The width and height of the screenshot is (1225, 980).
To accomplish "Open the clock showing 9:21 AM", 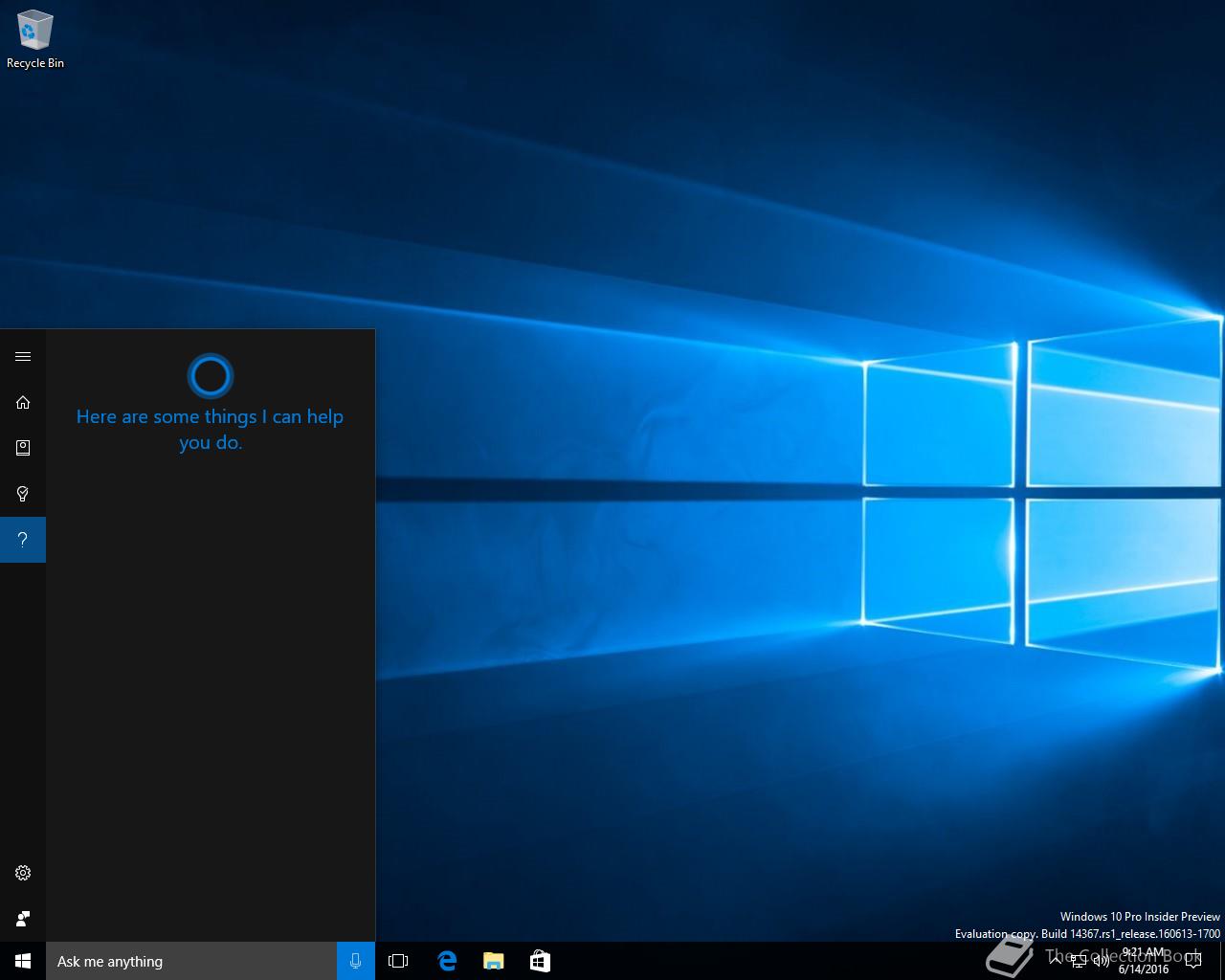I will [x=1144, y=961].
